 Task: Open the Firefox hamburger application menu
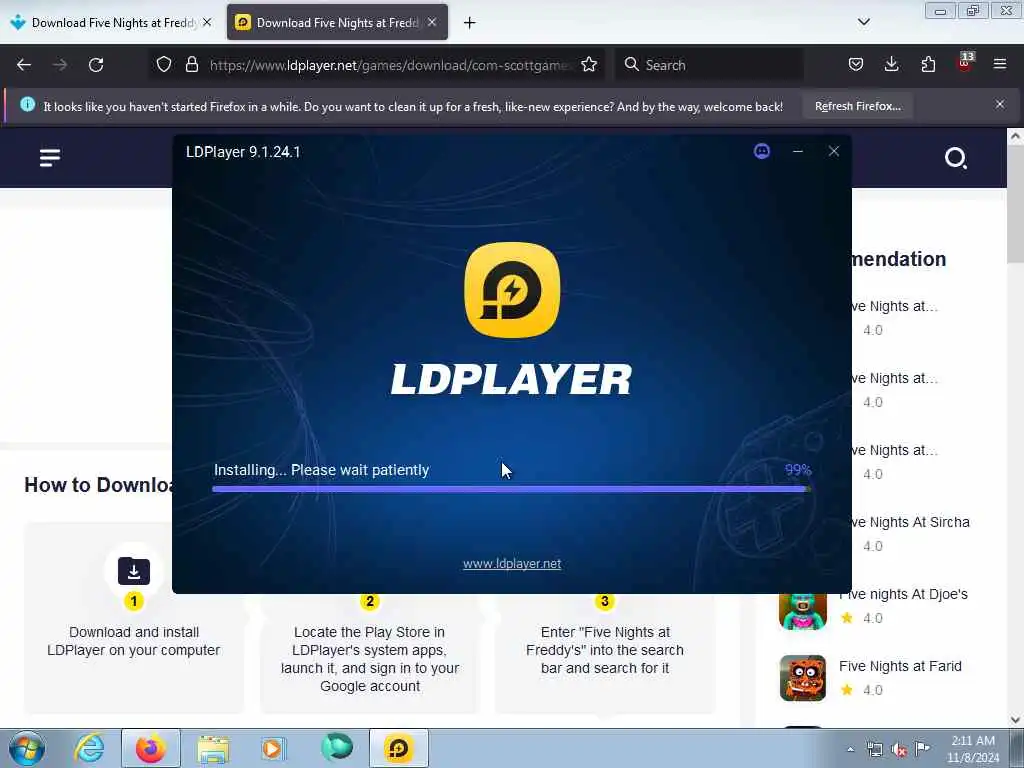999,65
